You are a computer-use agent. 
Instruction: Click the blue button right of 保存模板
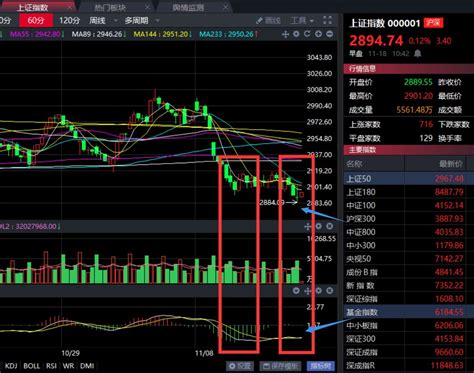coord(320,366)
